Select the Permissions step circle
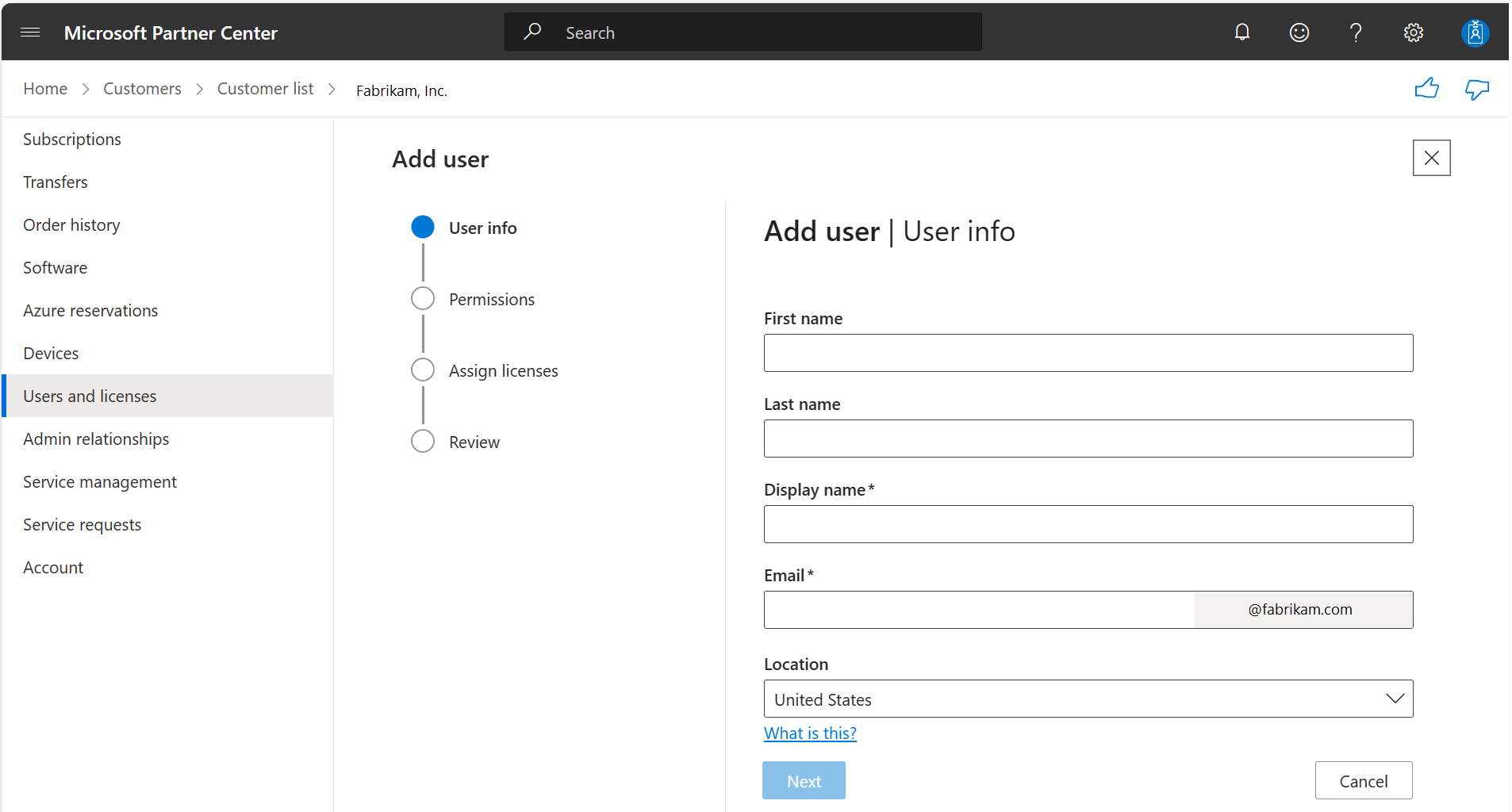Image resolution: width=1512 pixels, height=812 pixels. pyautogui.click(x=423, y=298)
